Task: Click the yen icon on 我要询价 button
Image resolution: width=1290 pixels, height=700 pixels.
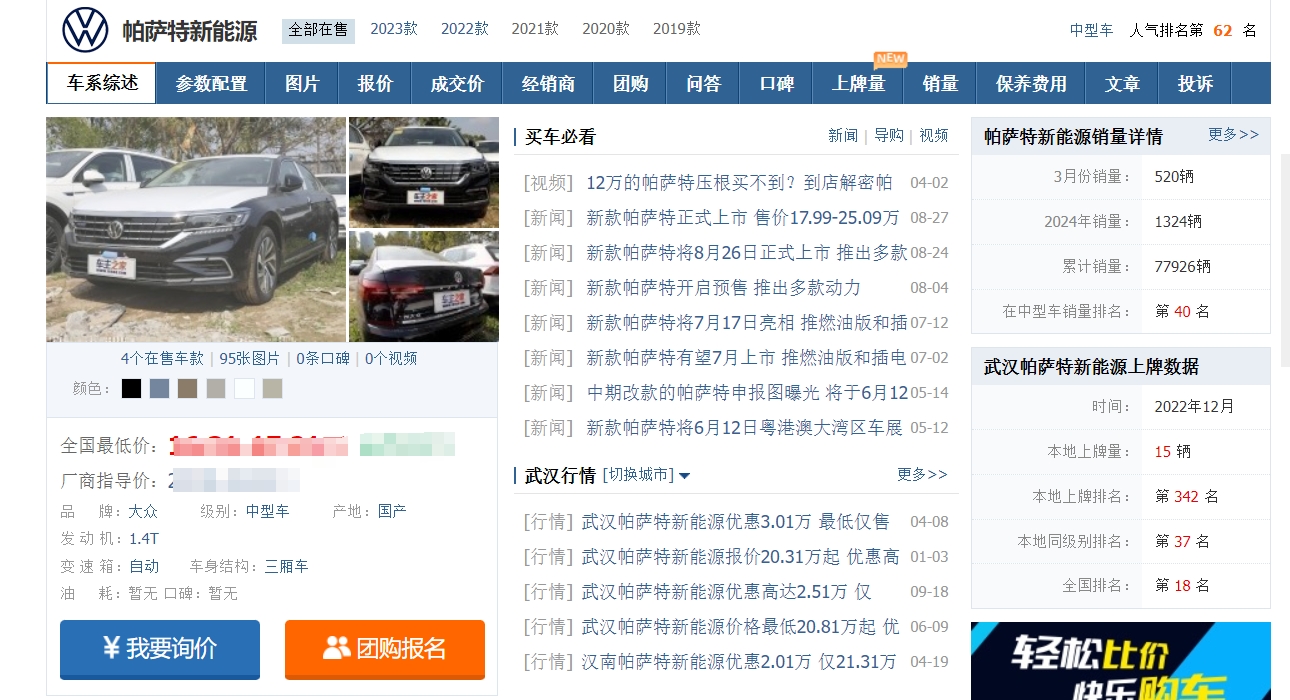Action: coord(111,648)
